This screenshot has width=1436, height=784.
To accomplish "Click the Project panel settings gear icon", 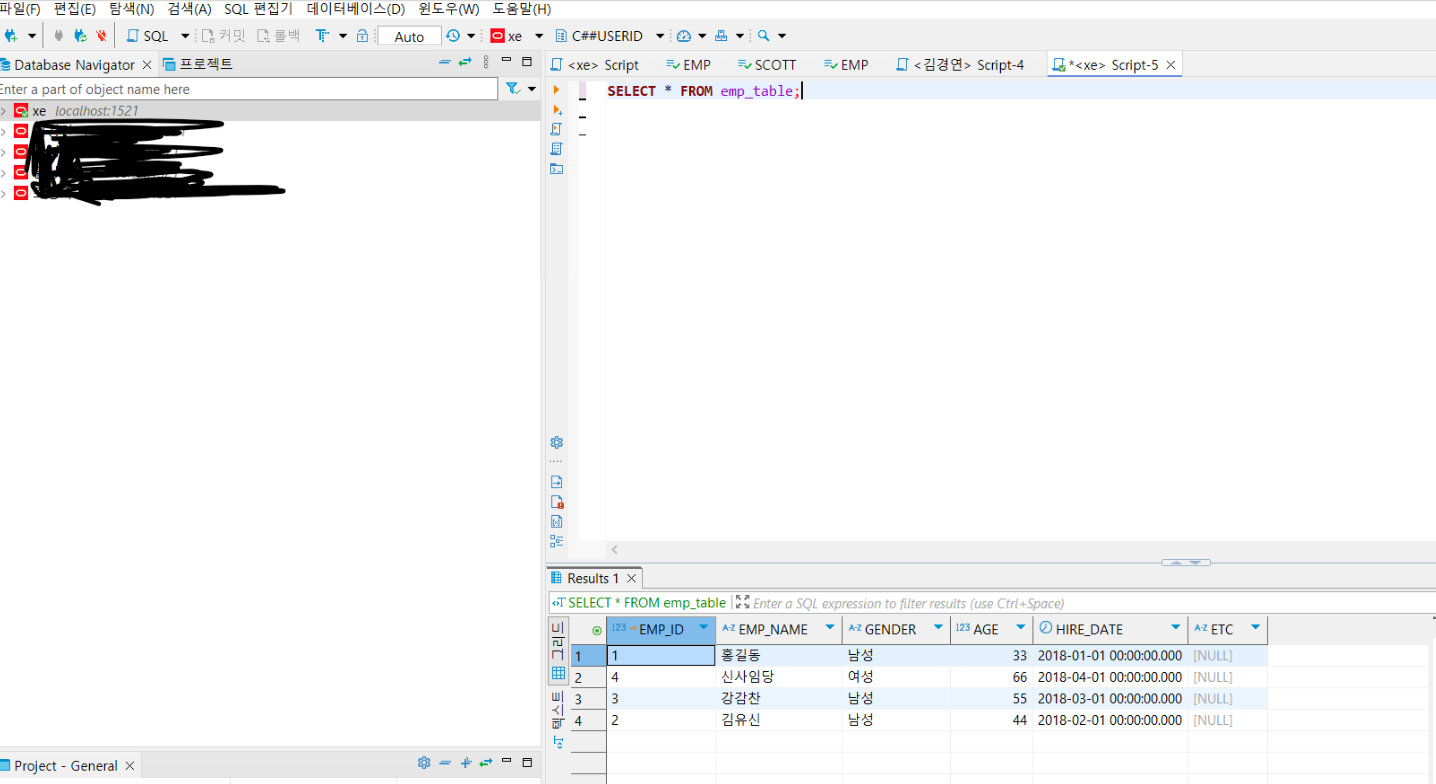I will pyautogui.click(x=424, y=763).
